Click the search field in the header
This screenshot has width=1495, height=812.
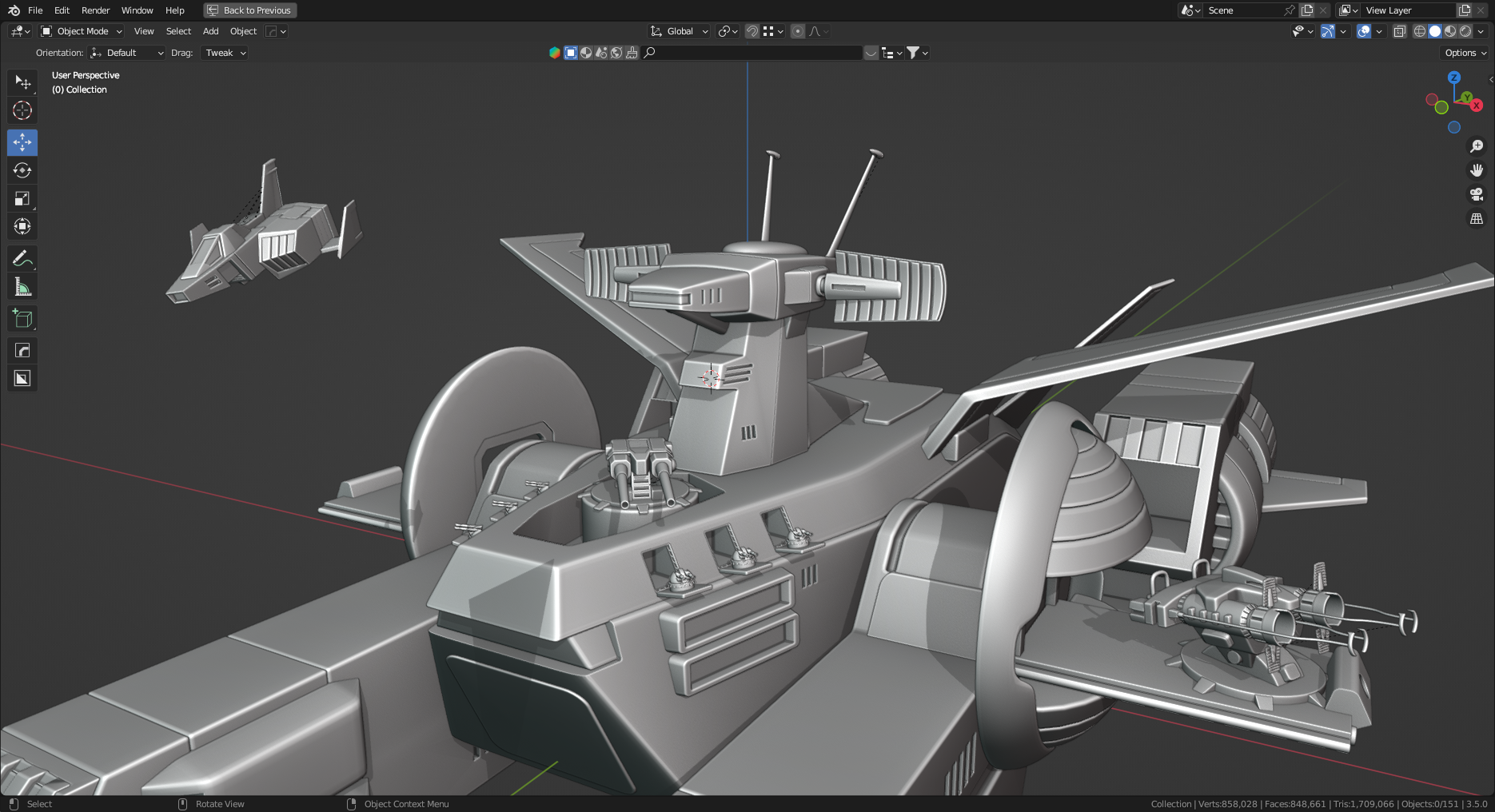coord(751,53)
